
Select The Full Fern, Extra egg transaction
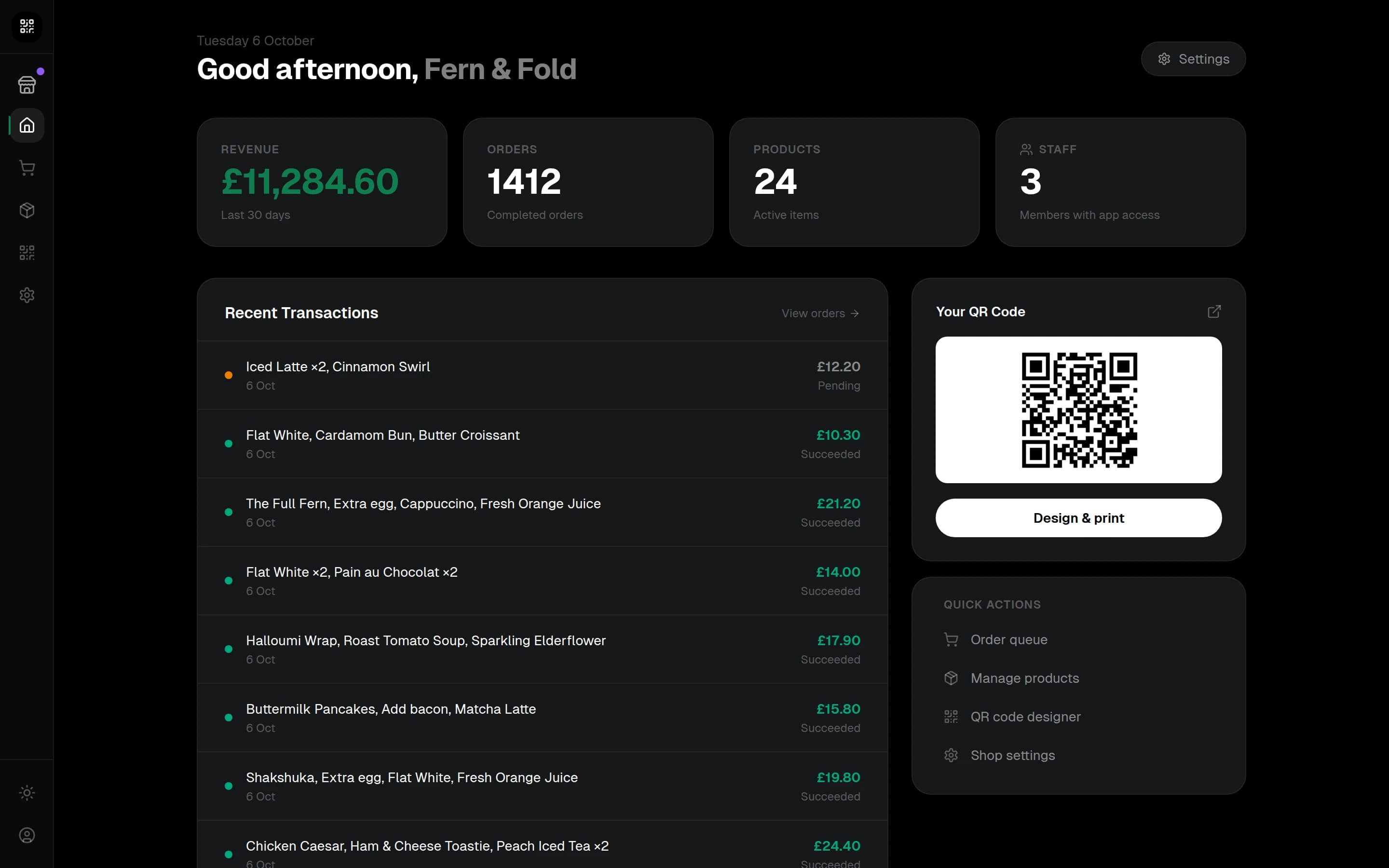pyautogui.click(x=543, y=512)
